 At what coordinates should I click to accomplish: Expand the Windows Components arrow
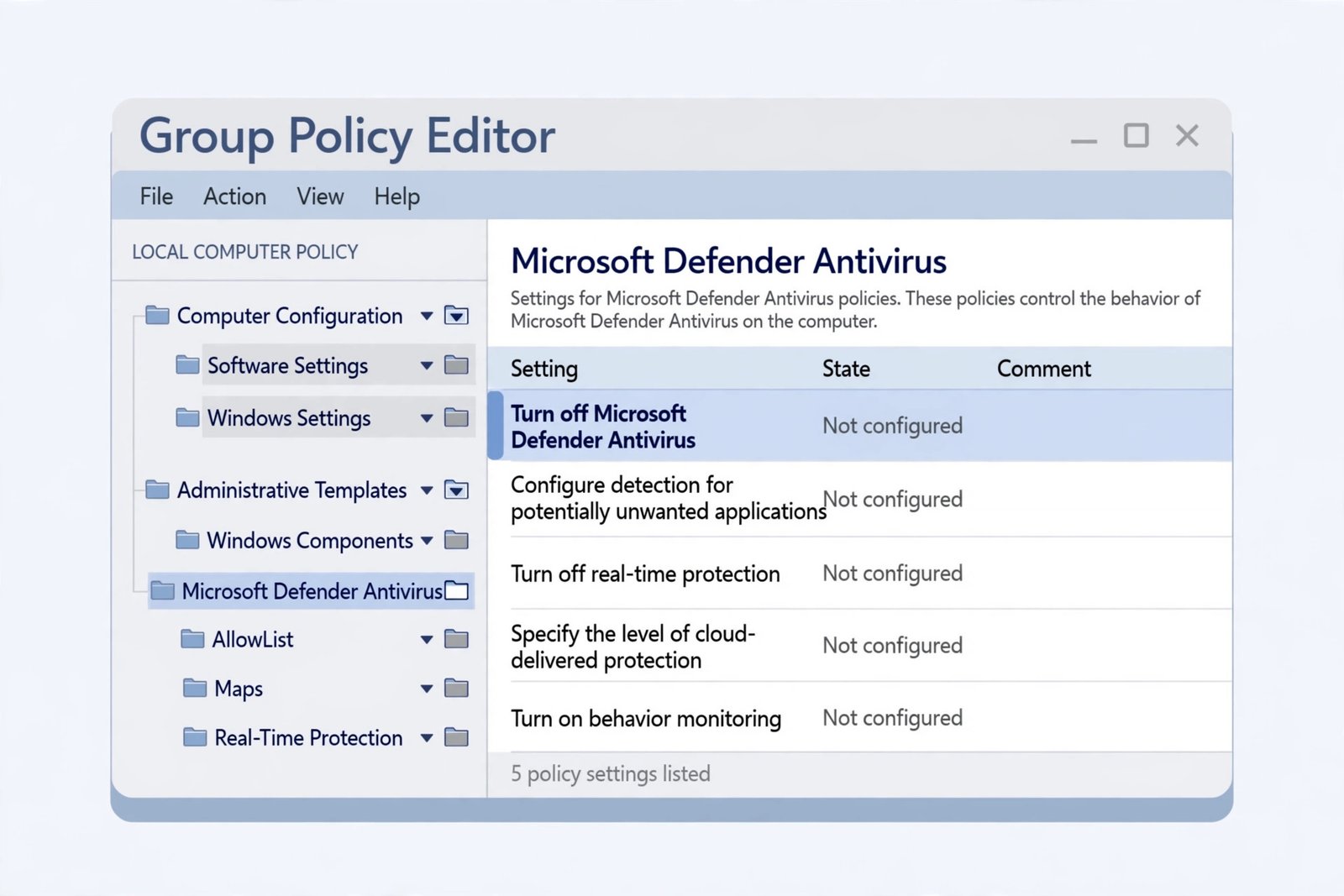(x=427, y=541)
